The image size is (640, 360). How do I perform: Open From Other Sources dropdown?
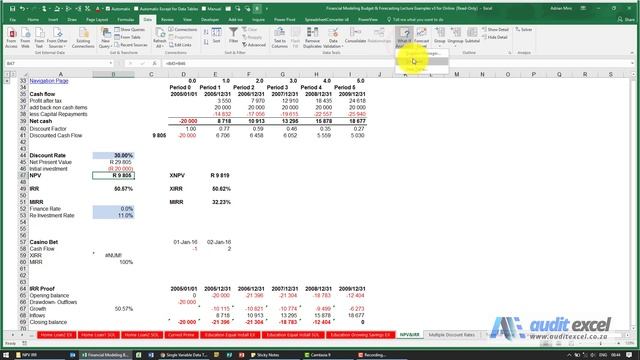(57, 38)
